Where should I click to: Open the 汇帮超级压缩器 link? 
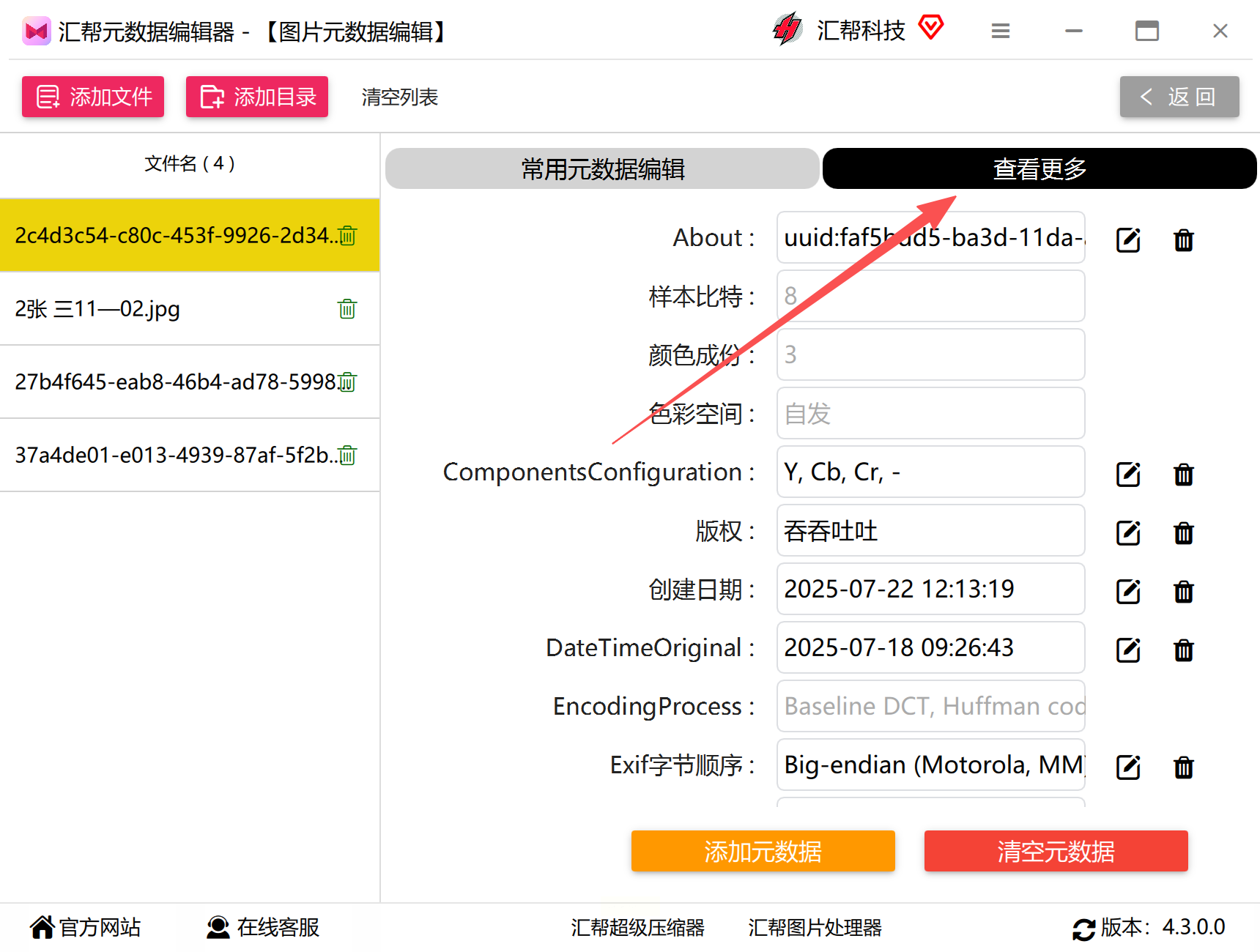point(637,928)
